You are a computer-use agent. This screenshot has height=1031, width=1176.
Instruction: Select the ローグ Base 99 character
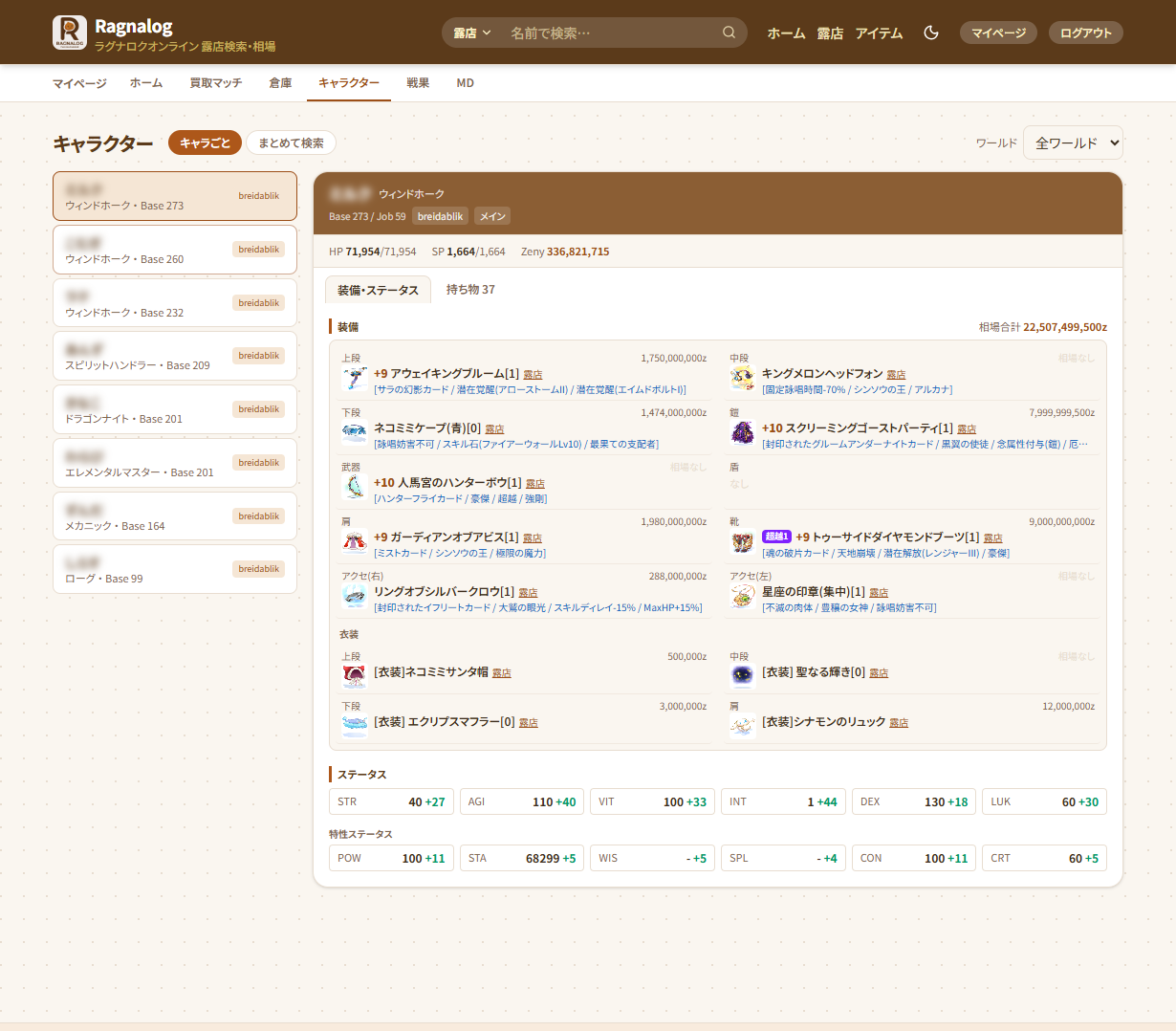(x=175, y=569)
